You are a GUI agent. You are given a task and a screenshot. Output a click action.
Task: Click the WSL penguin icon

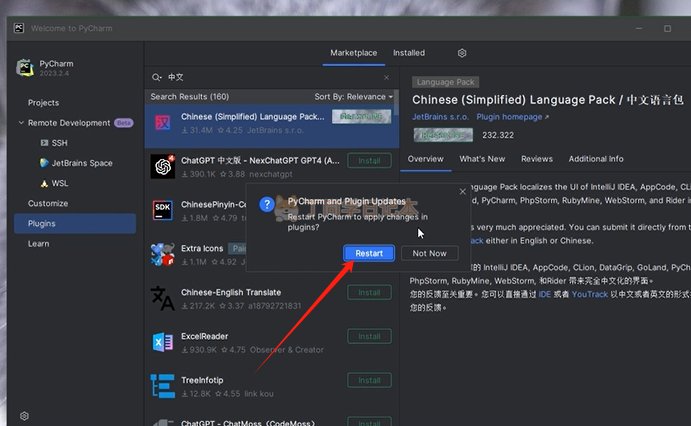click(x=44, y=184)
